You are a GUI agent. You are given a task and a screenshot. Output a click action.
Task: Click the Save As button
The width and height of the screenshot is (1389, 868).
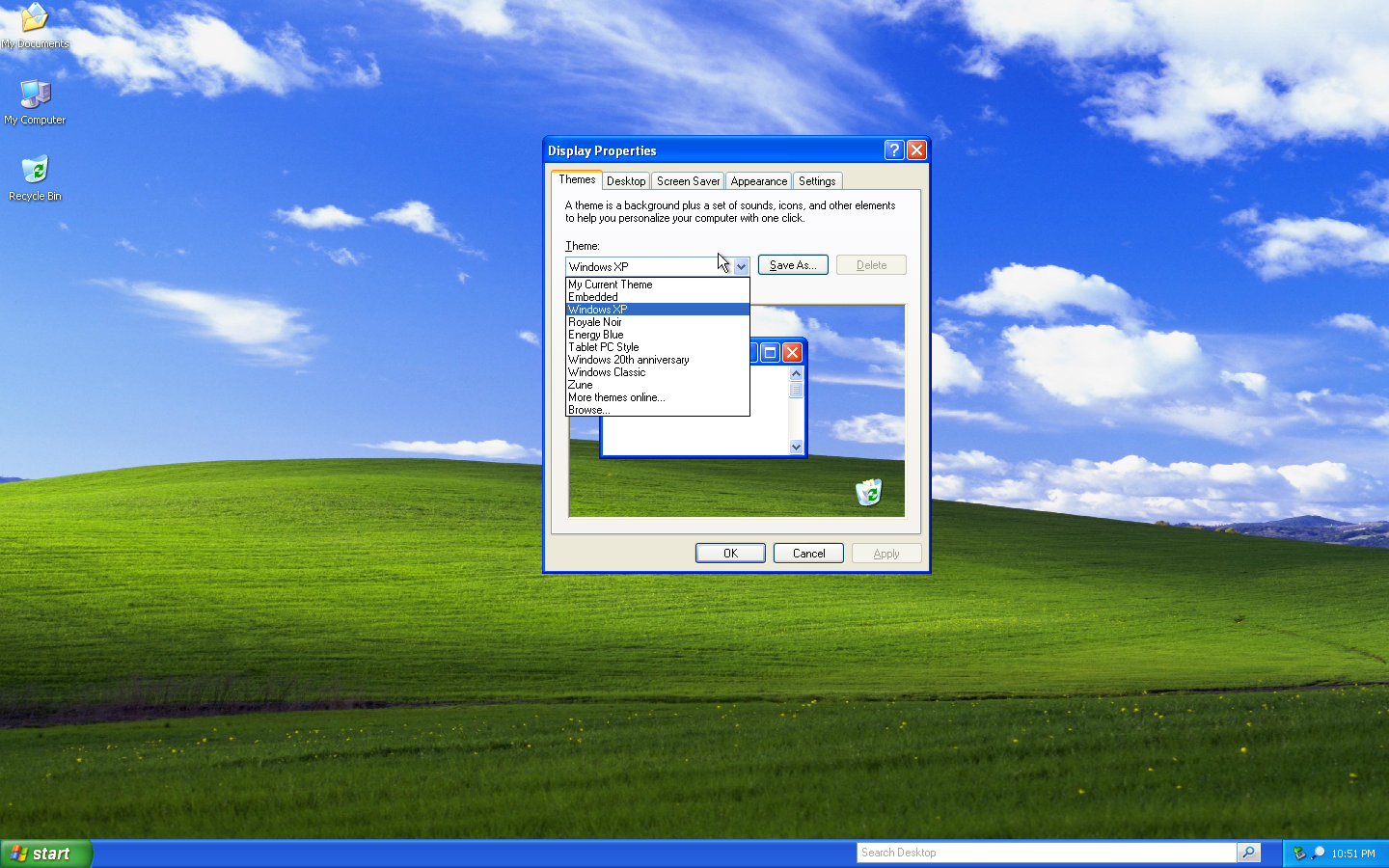click(x=793, y=265)
